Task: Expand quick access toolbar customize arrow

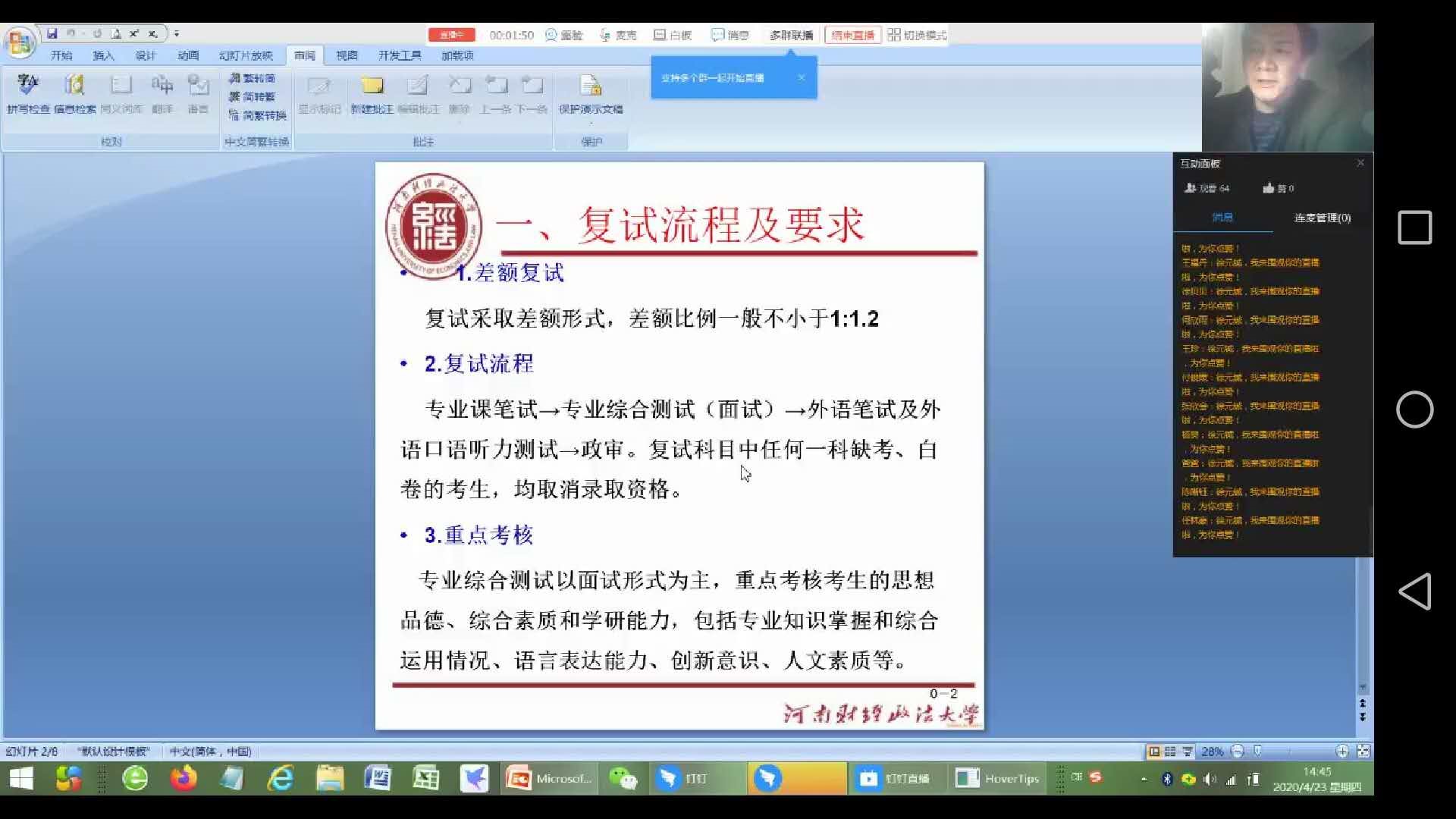Action: pyautogui.click(x=177, y=33)
